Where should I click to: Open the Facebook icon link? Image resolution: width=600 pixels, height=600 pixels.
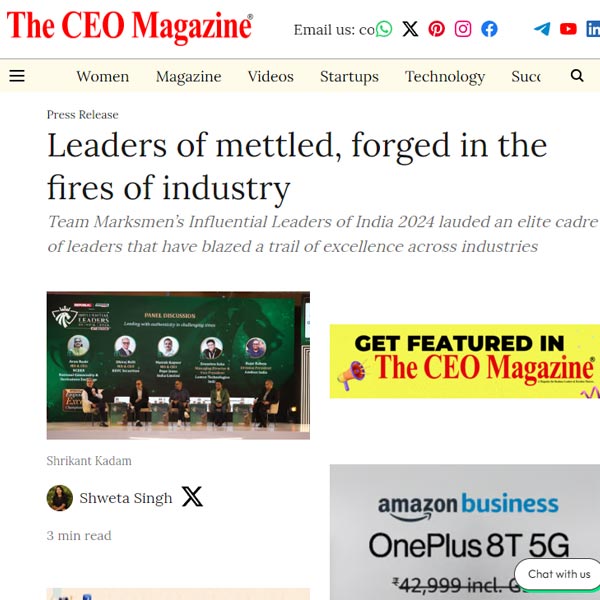[489, 29]
